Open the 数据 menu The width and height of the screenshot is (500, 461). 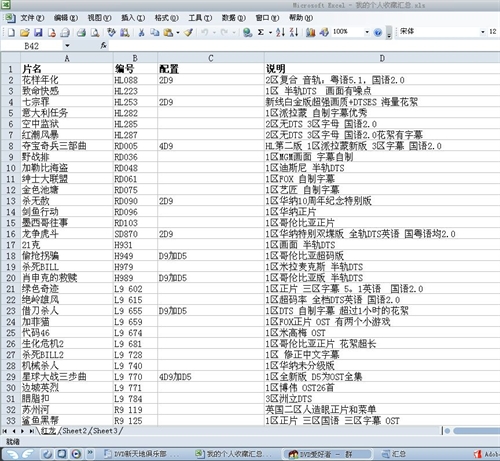coord(233,18)
